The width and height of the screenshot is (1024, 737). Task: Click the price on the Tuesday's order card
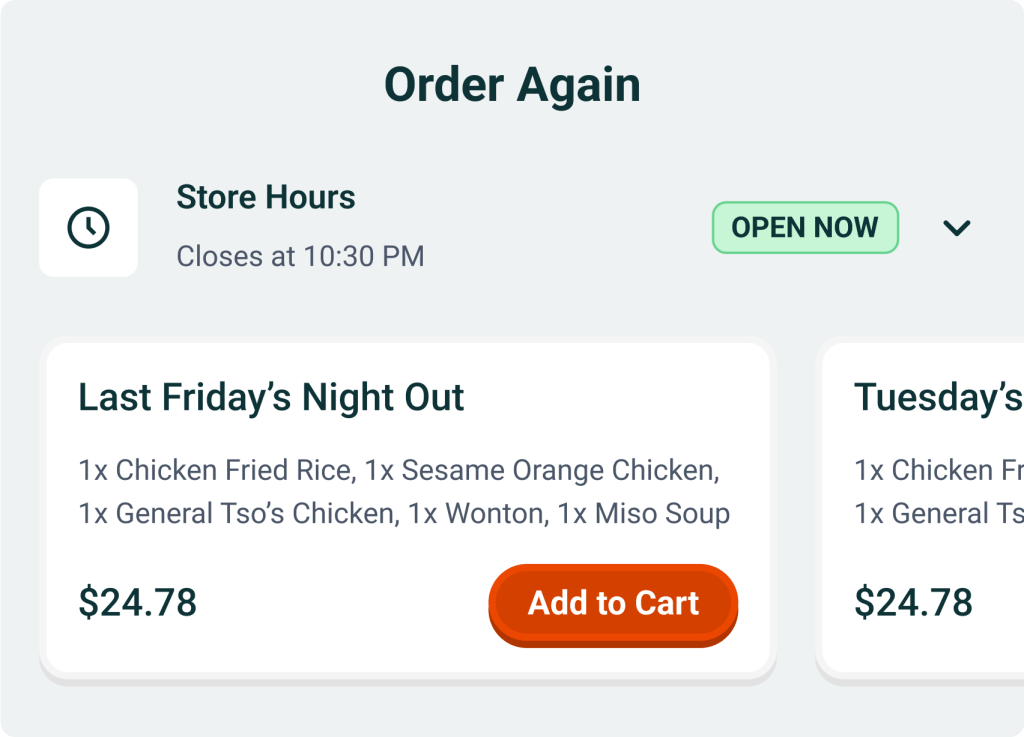tap(914, 603)
